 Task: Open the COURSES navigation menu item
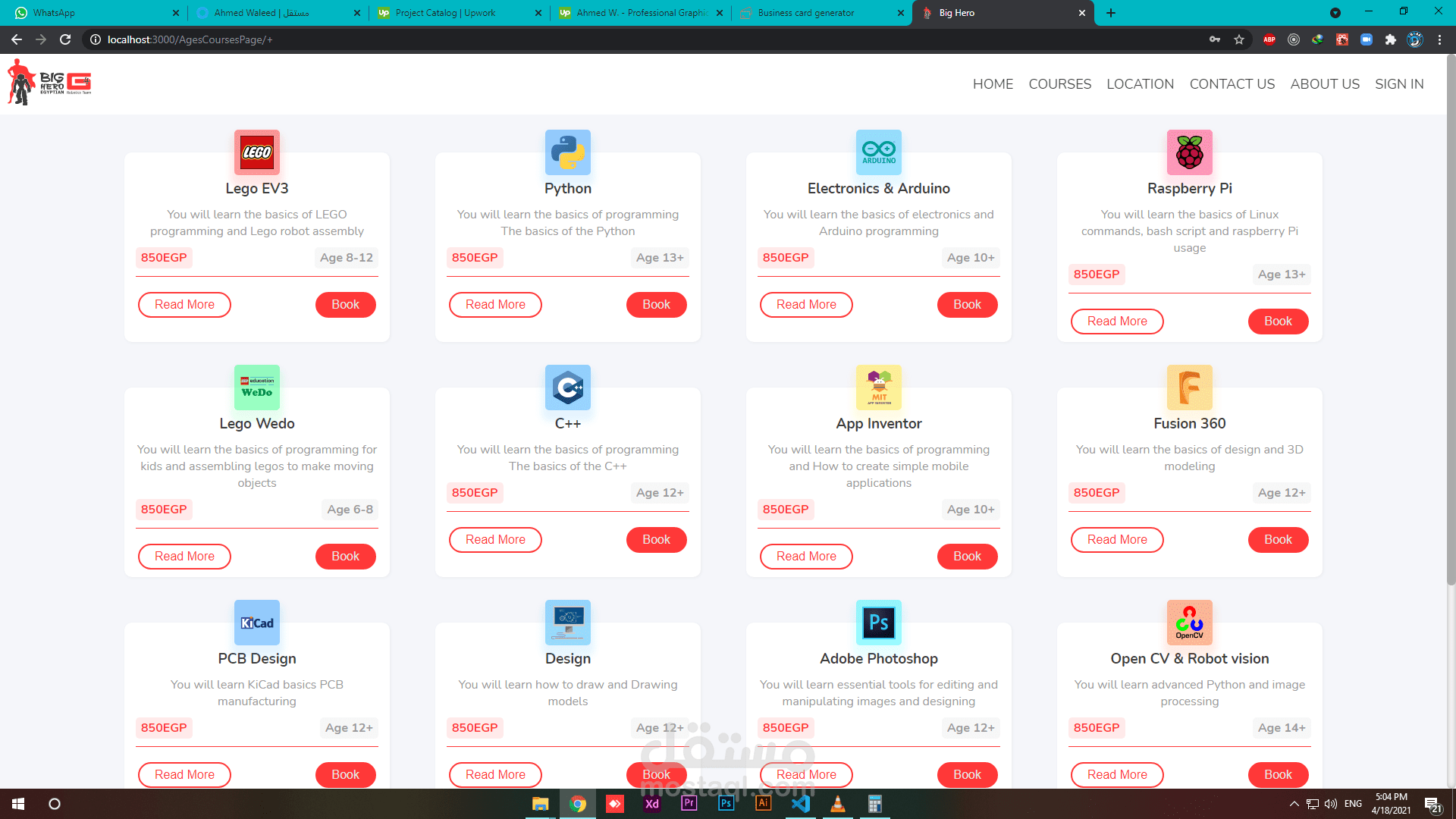(x=1059, y=84)
